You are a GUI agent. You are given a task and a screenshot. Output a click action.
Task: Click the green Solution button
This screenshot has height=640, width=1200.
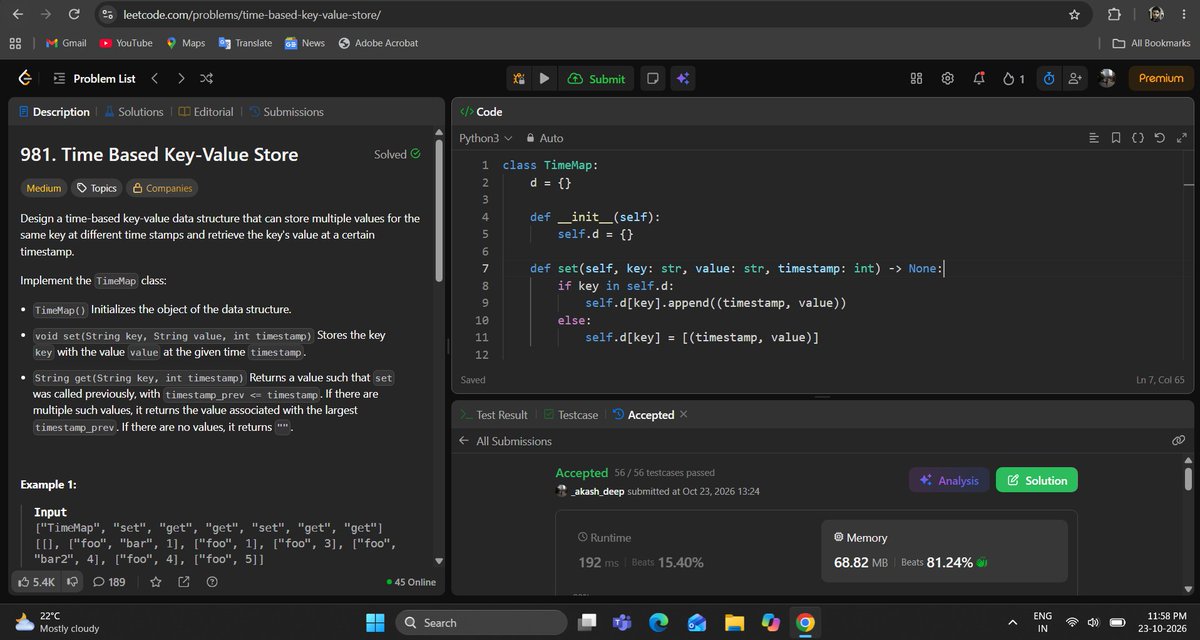click(x=1037, y=480)
